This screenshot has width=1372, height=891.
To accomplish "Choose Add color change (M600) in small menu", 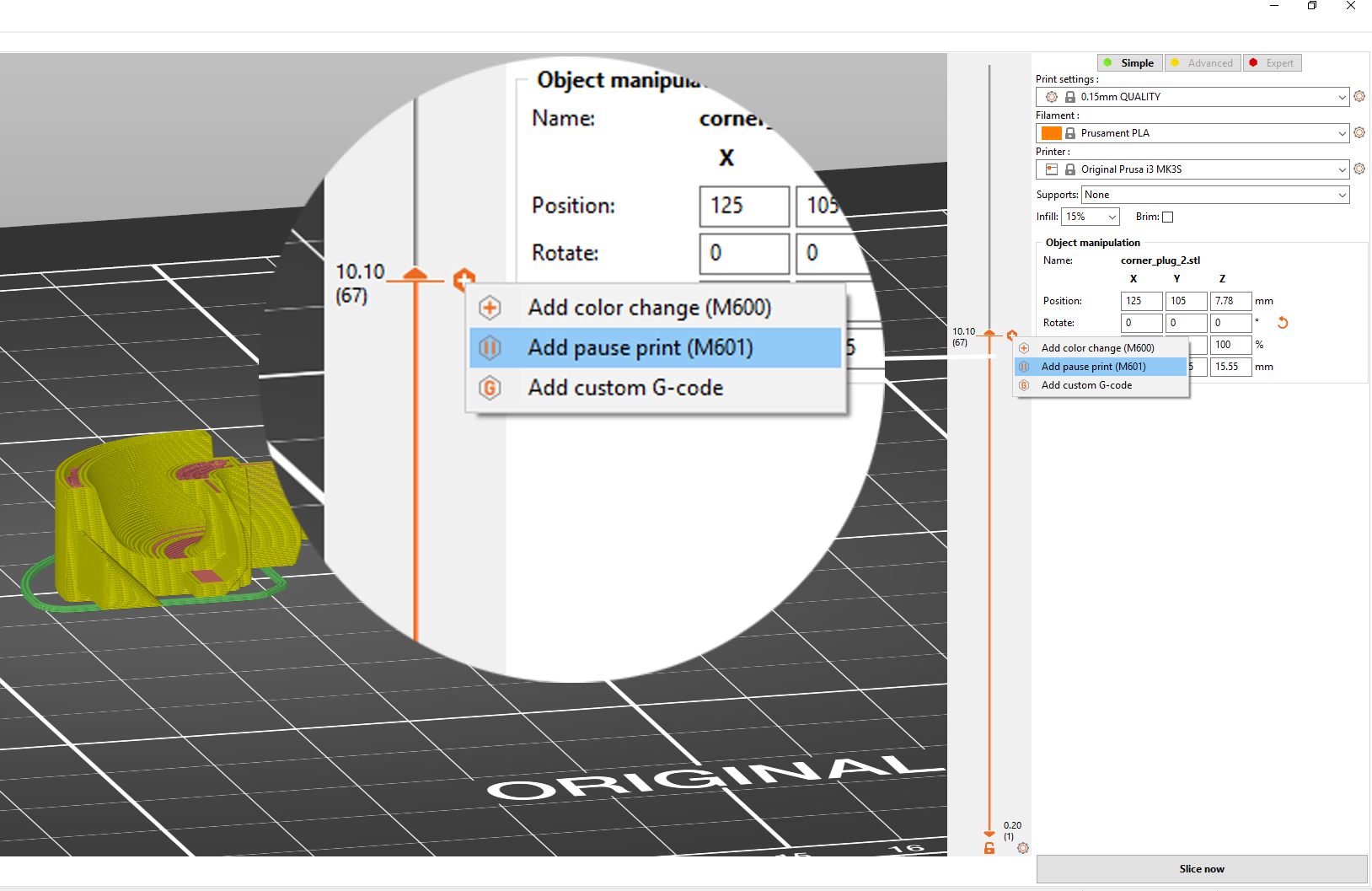I will coord(1097,348).
